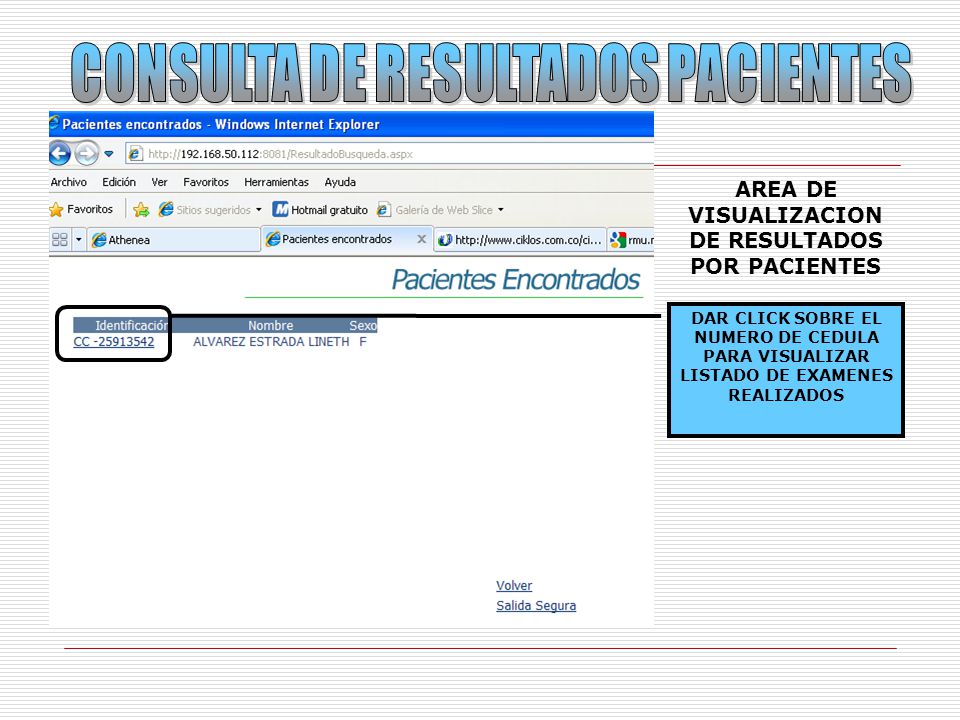This screenshot has height=720, width=960.
Task: Open the tab list dropdown arrow
Action: [x=78, y=239]
